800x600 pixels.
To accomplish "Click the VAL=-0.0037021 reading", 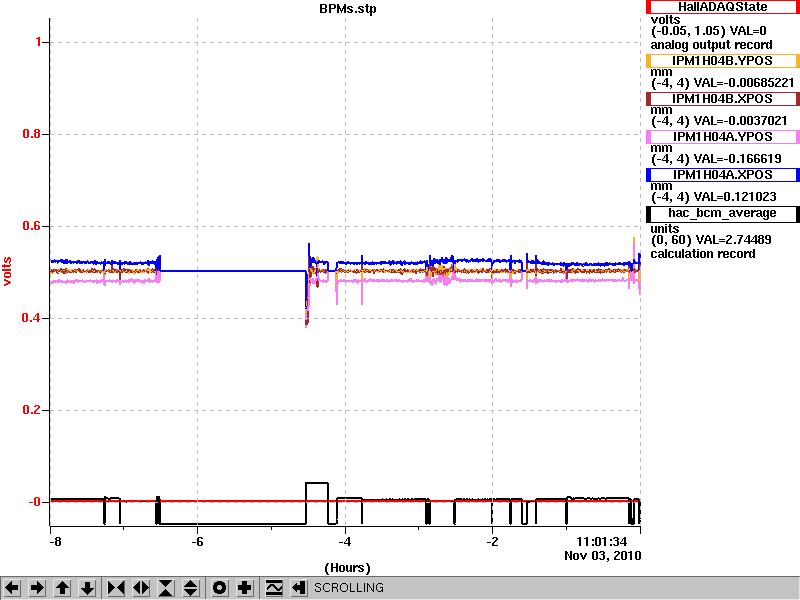I will click(740, 121).
